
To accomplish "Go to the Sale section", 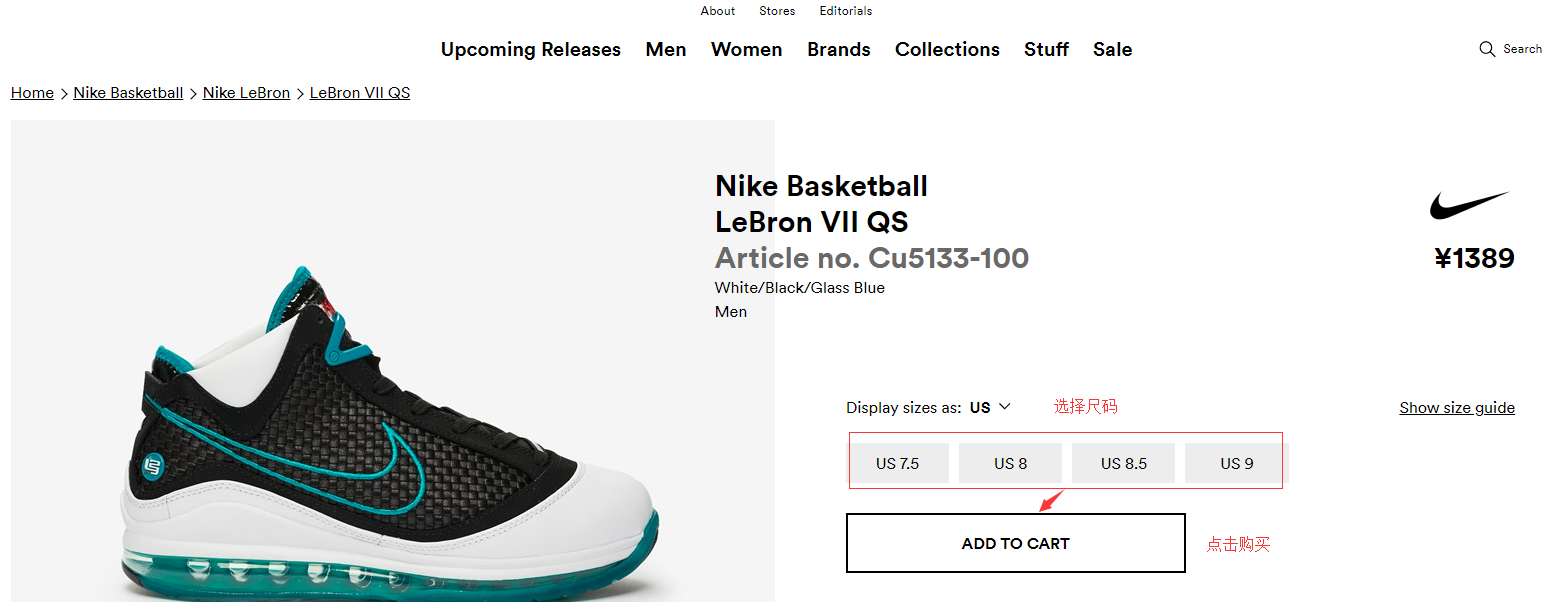I will [1112, 49].
